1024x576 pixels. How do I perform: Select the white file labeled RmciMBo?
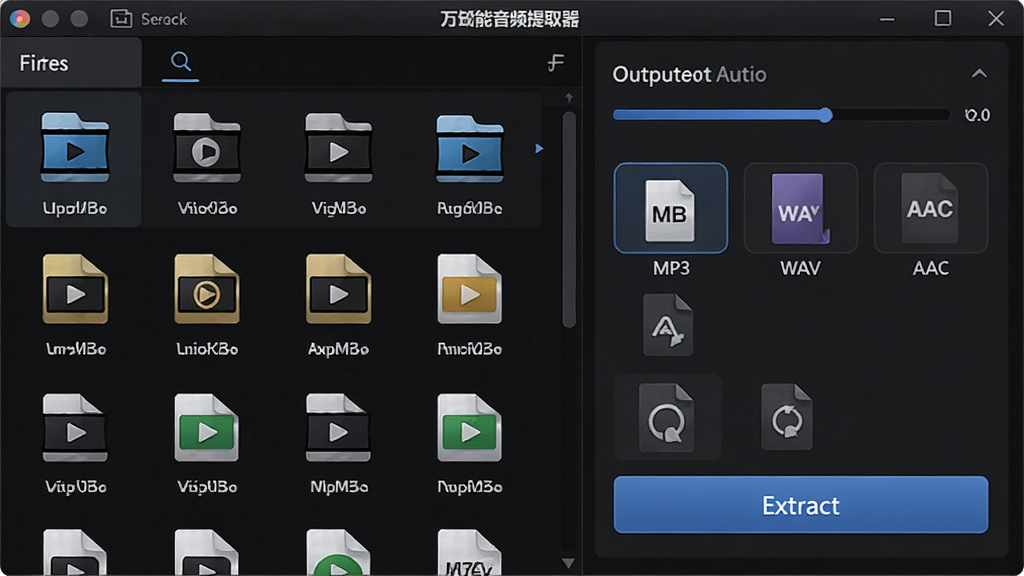pos(470,304)
